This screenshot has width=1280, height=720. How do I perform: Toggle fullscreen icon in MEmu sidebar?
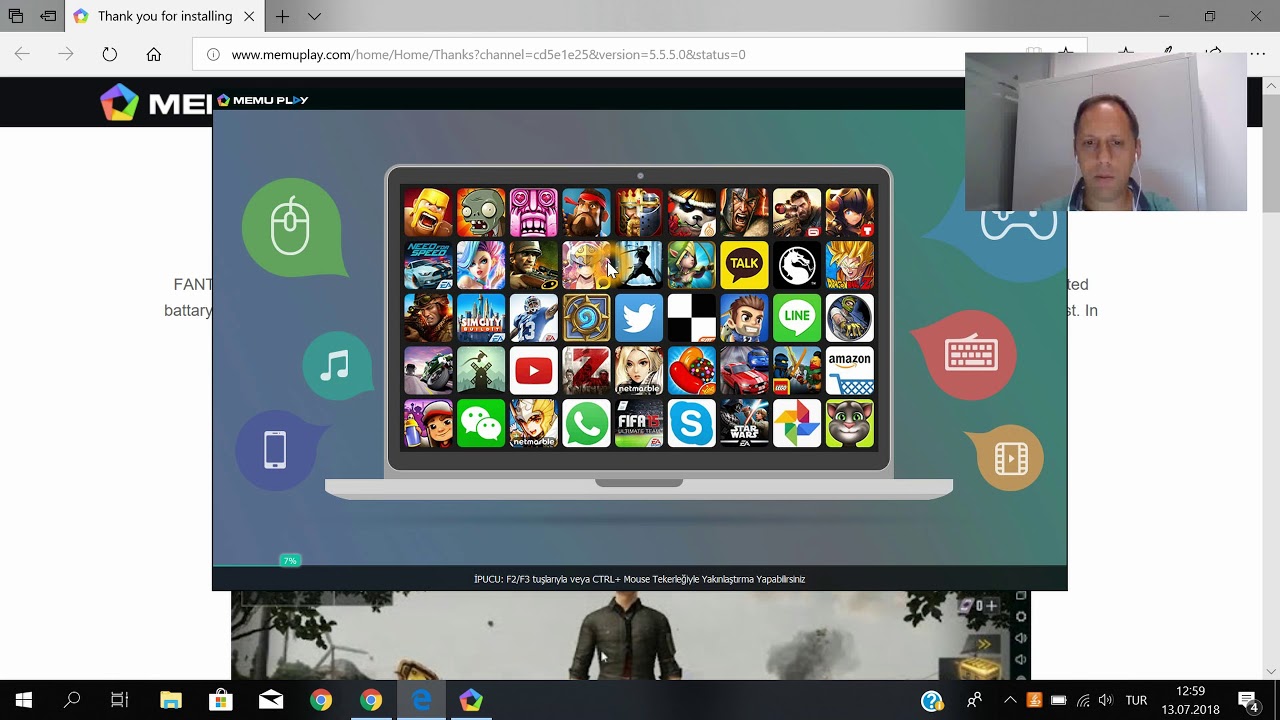point(1021,596)
